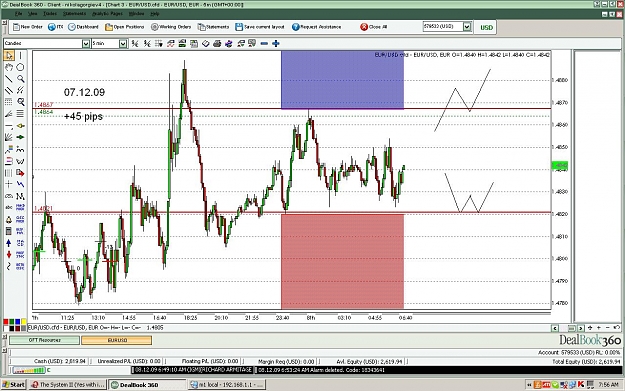Viewport: 625px width, 391px height.
Task: Click the 07.12.09 chart text label
Action: click(85, 92)
